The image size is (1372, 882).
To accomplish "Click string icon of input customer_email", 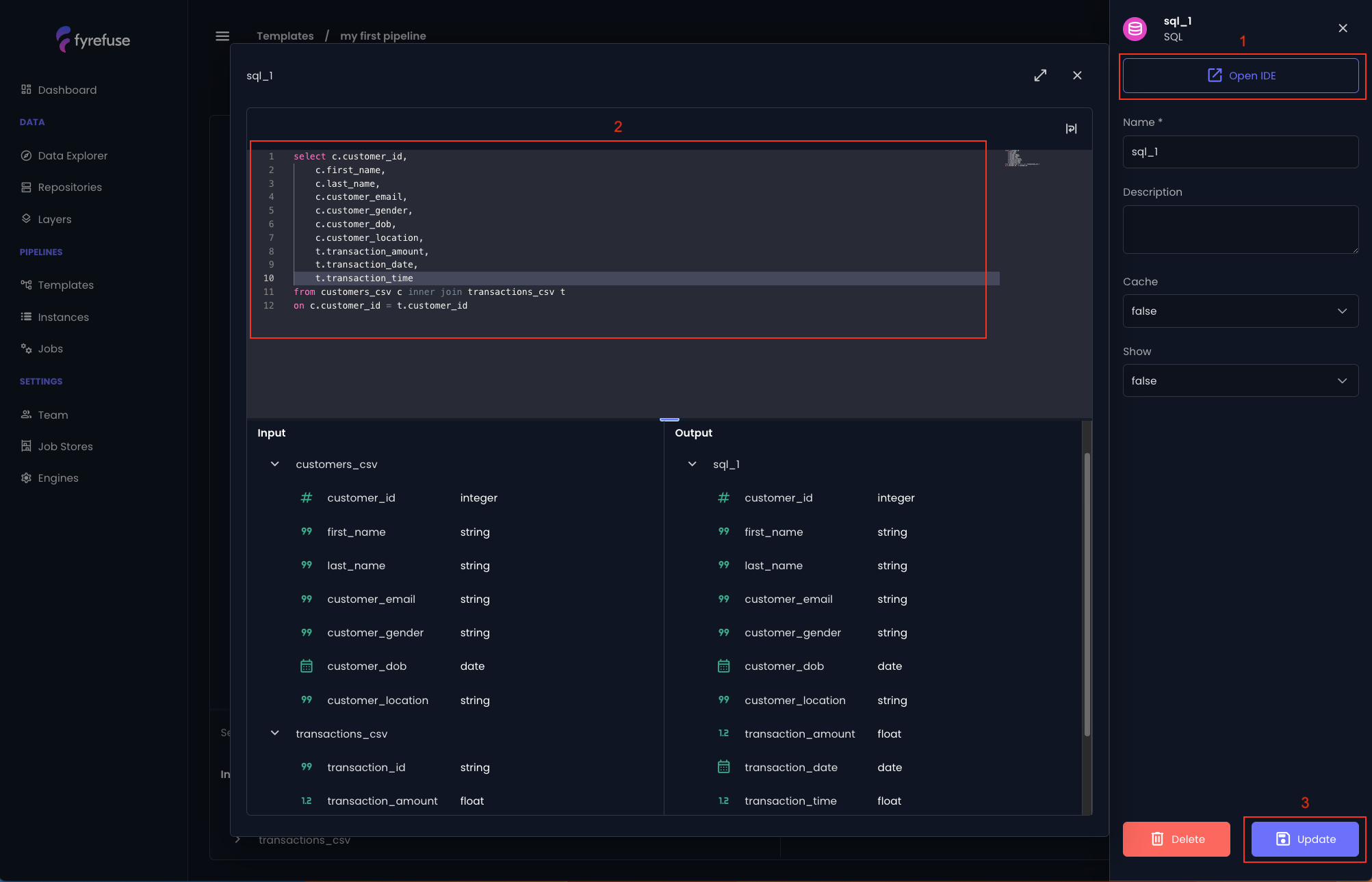I will click(x=307, y=599).
